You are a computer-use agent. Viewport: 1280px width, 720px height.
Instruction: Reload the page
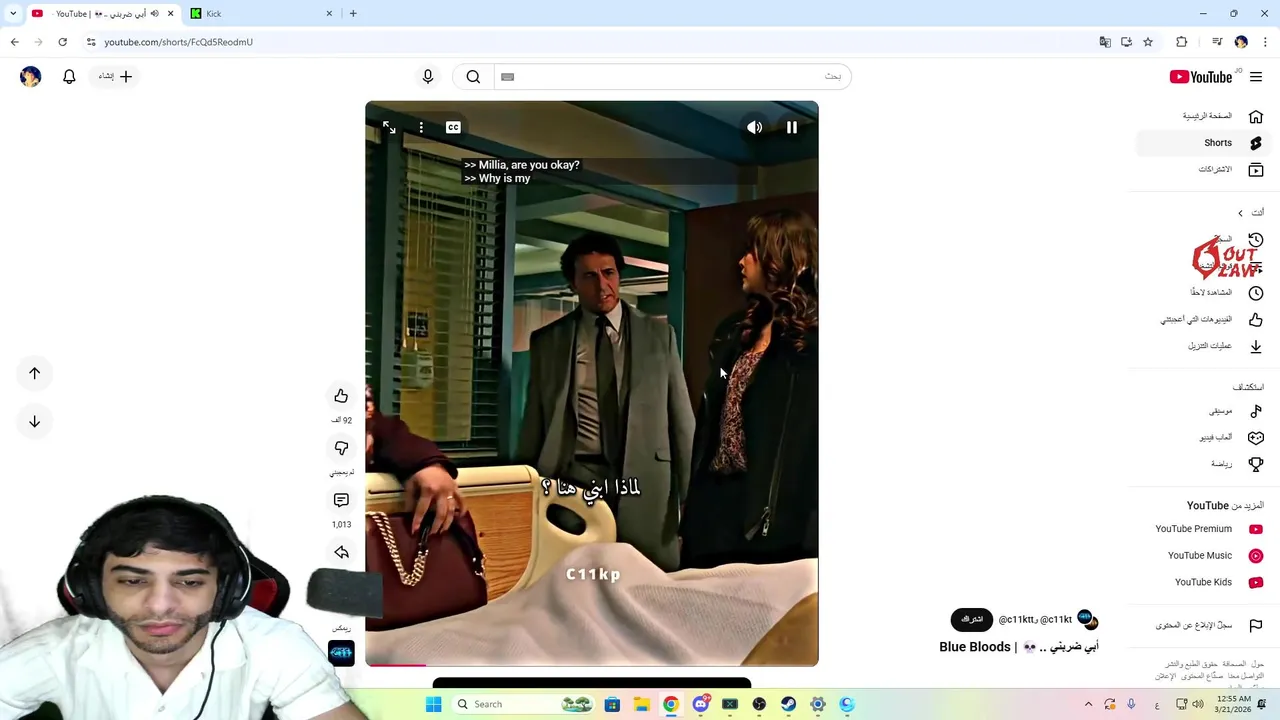62,42
